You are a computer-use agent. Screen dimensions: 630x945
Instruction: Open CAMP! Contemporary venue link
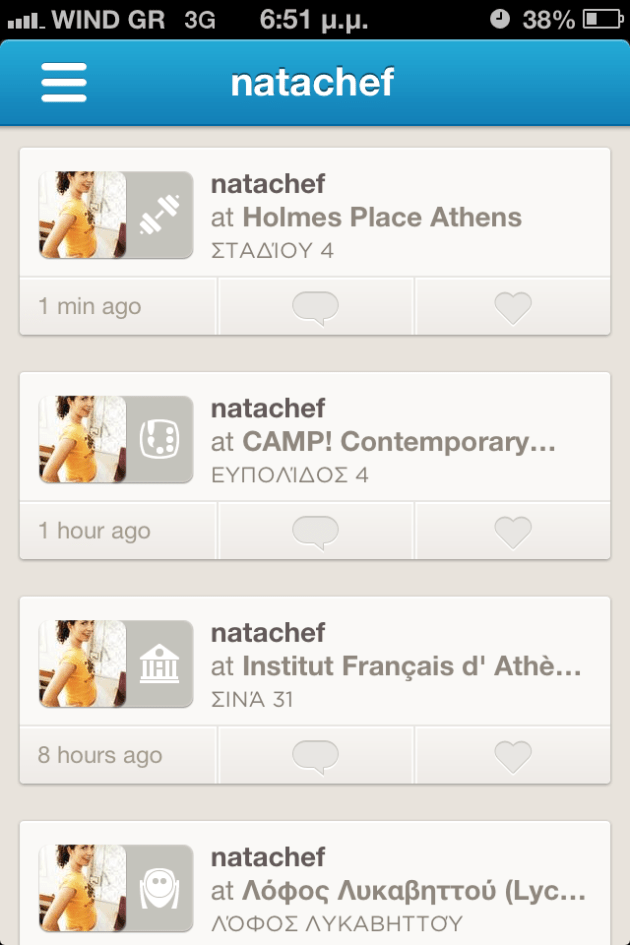click(x=398, y=442)
